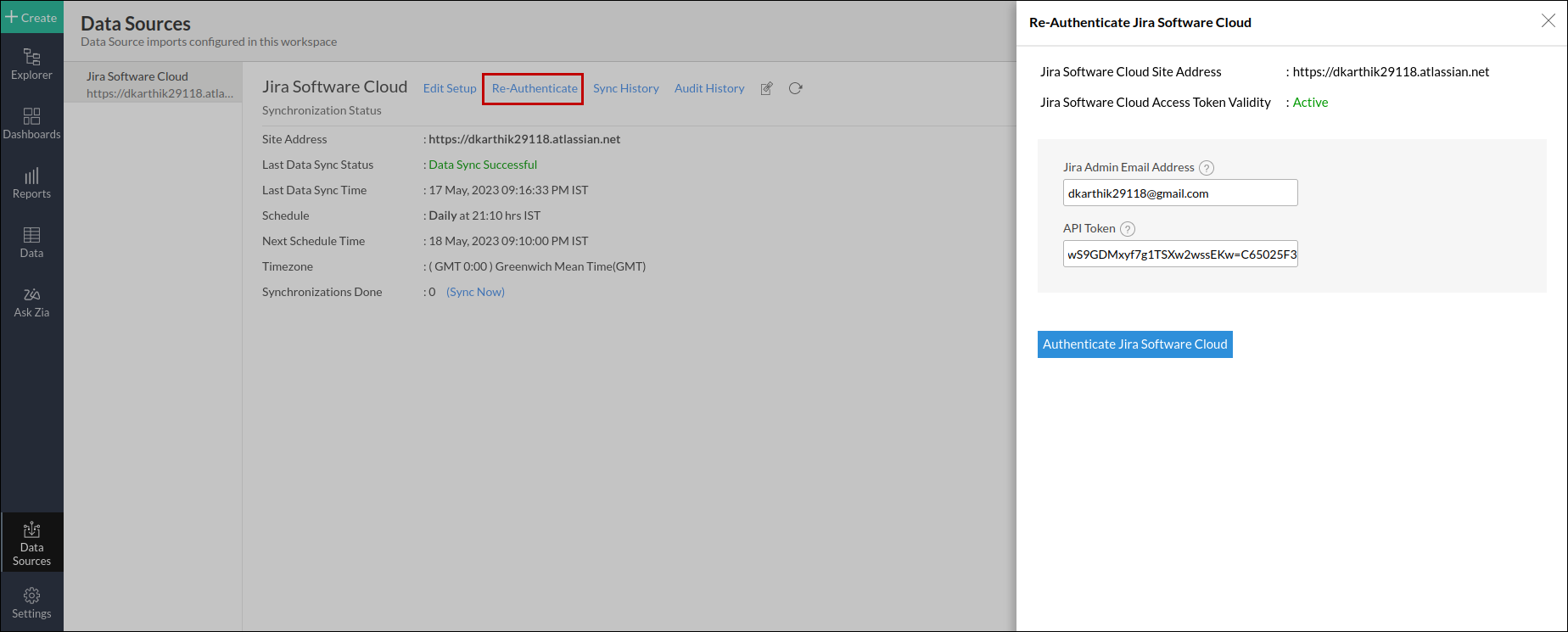
Task: Click the Greenwich Mean Time timezone value
Action: pos(537,266)
